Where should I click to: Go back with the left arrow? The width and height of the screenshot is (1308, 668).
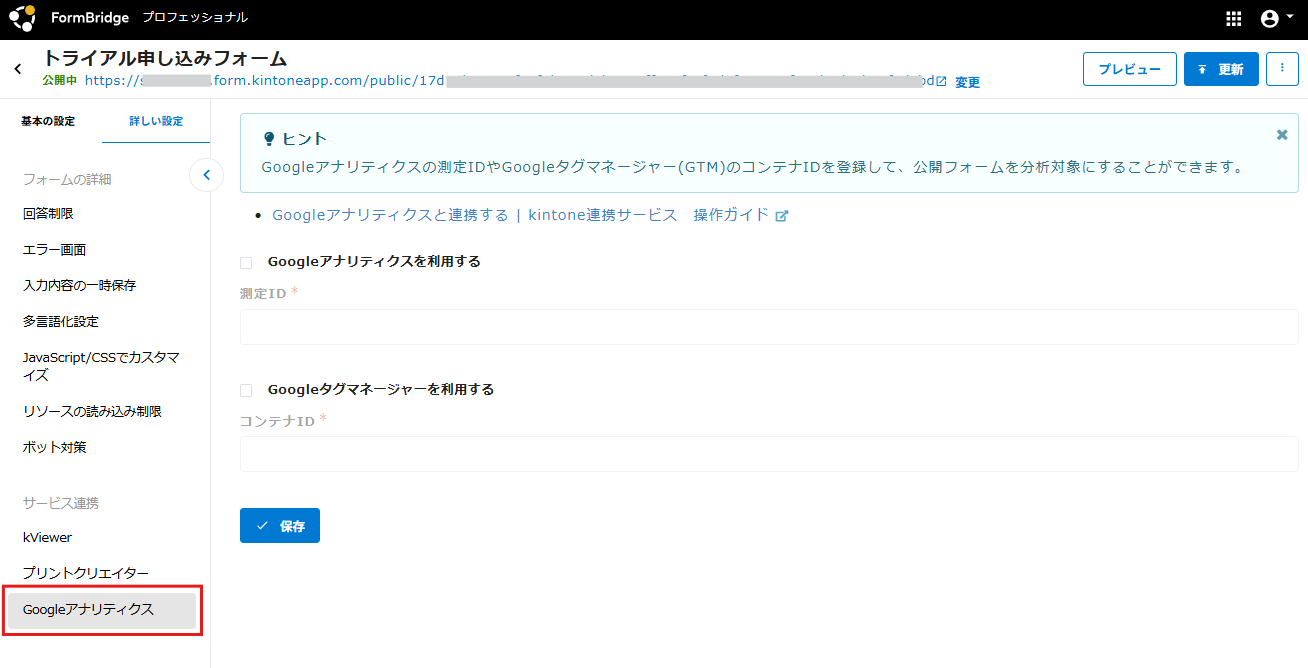pos(18,69)
